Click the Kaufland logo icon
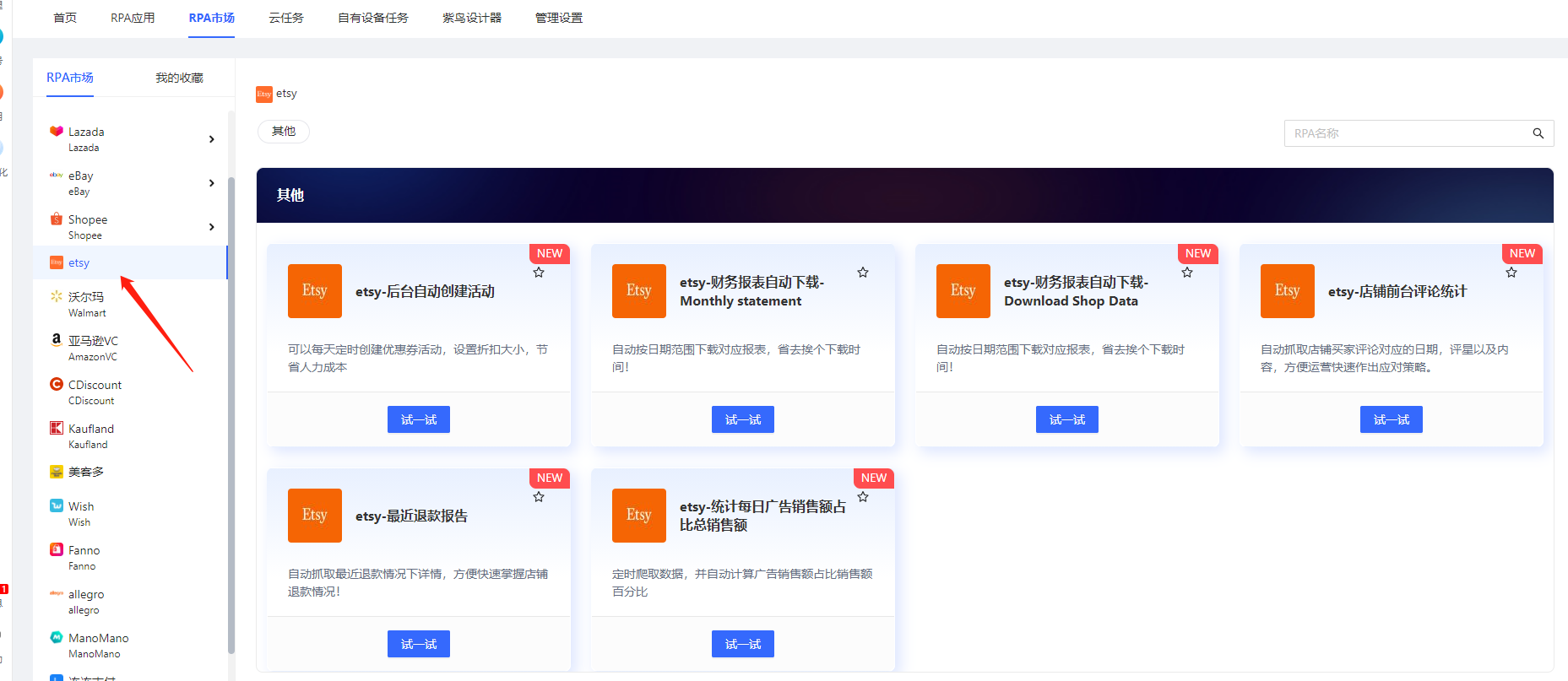 coord(57,428)
